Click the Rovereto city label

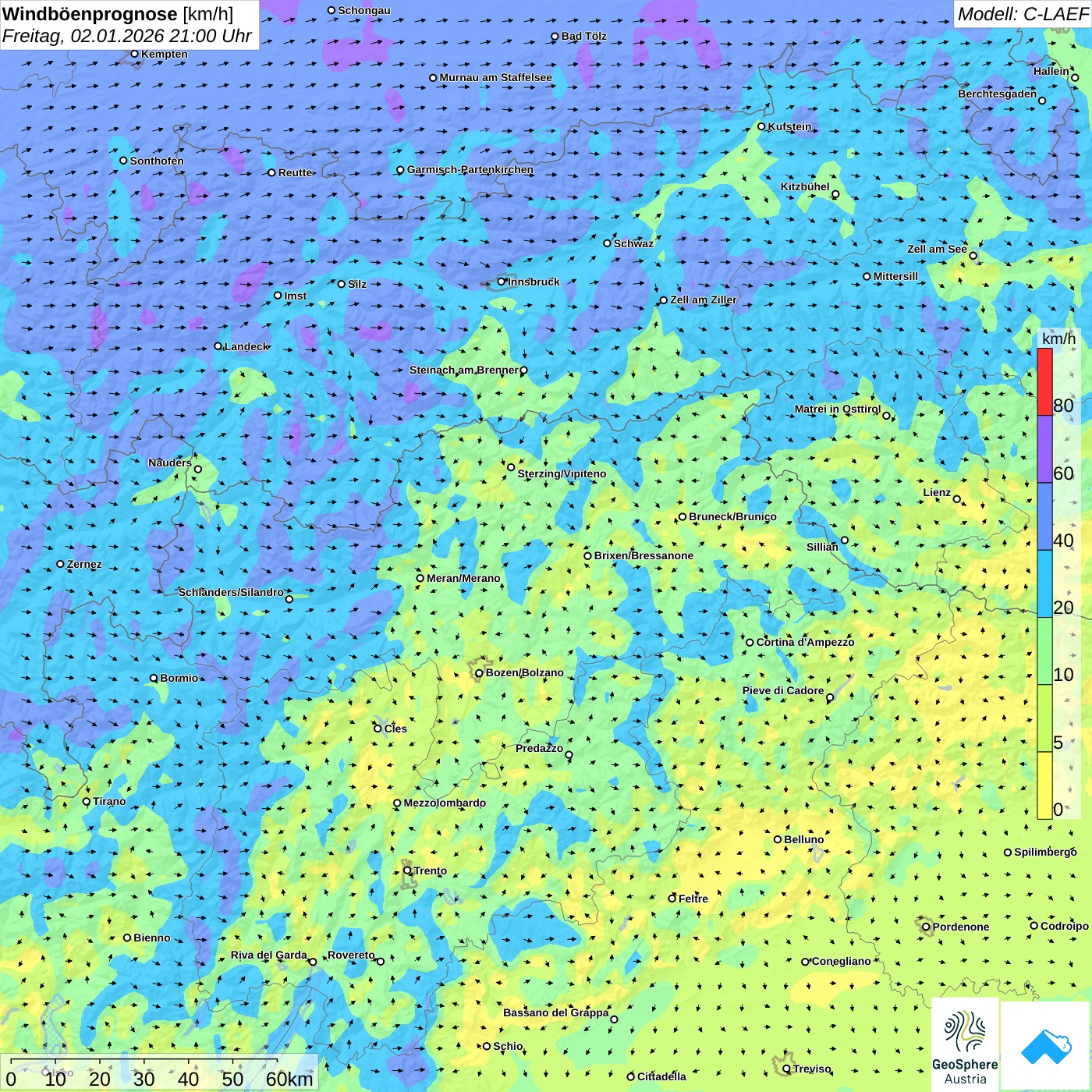pos(351,955)
